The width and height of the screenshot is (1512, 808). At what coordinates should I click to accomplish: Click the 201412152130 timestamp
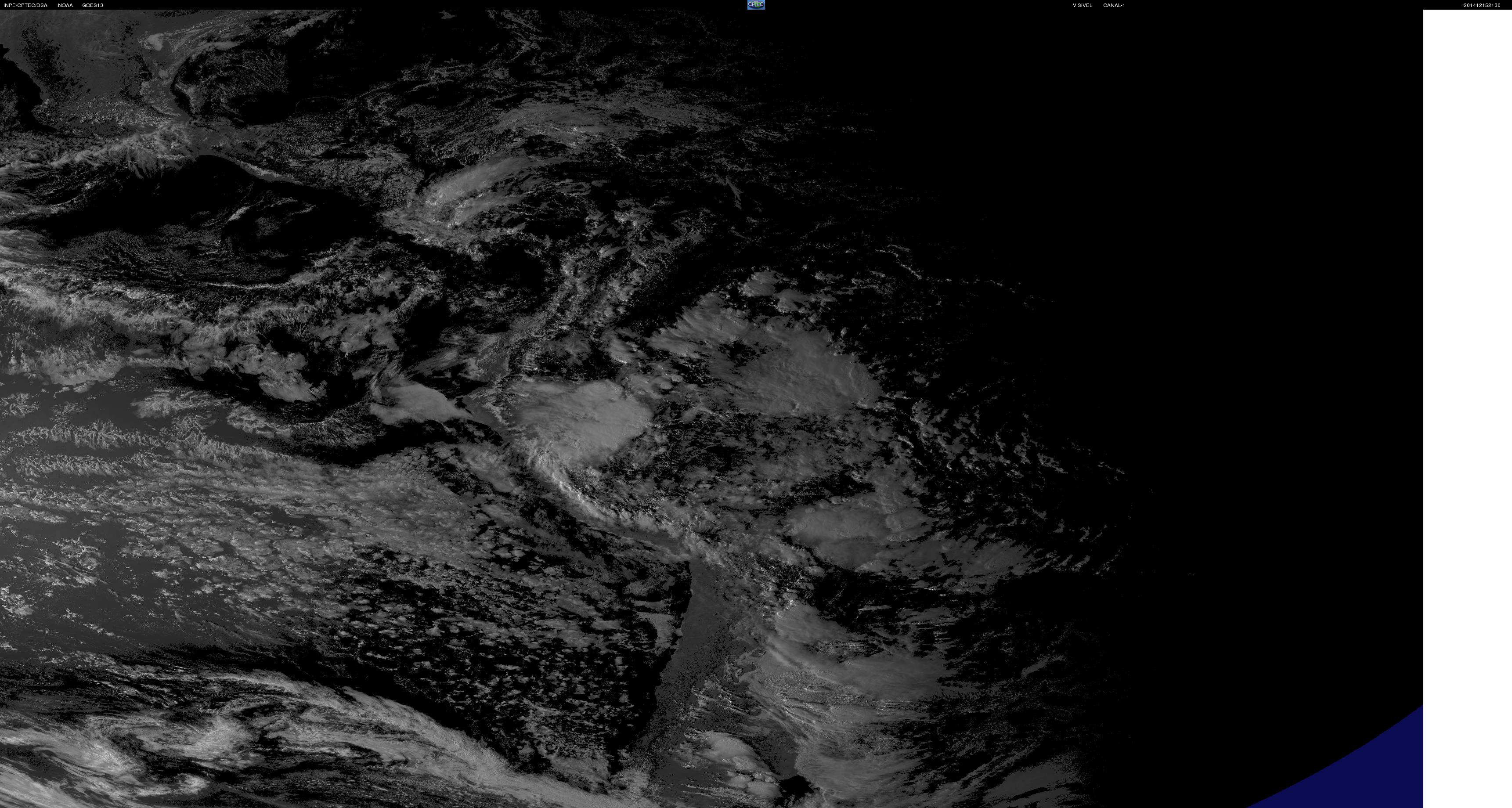pos(1481,5)
